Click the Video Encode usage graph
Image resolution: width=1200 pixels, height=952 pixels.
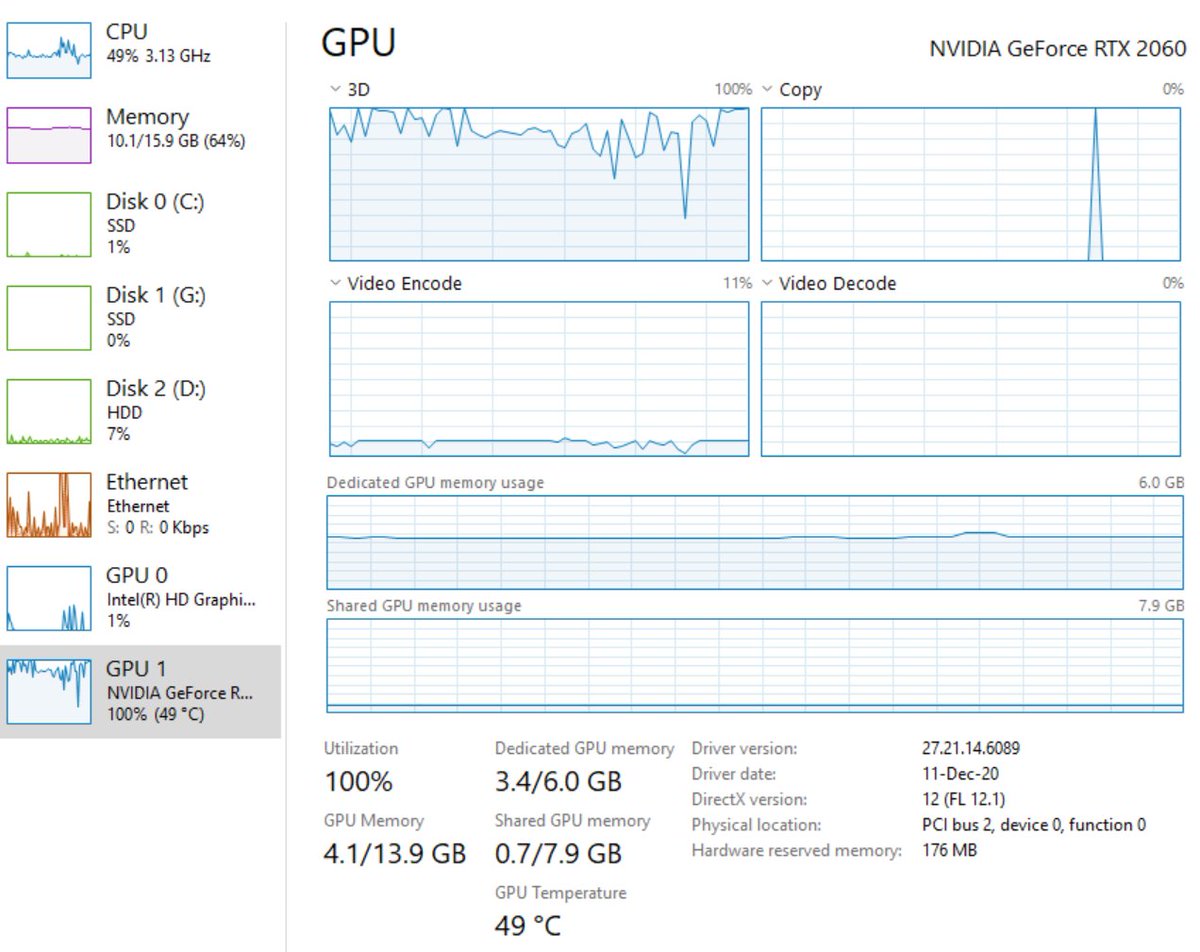[x=539, y=379]
